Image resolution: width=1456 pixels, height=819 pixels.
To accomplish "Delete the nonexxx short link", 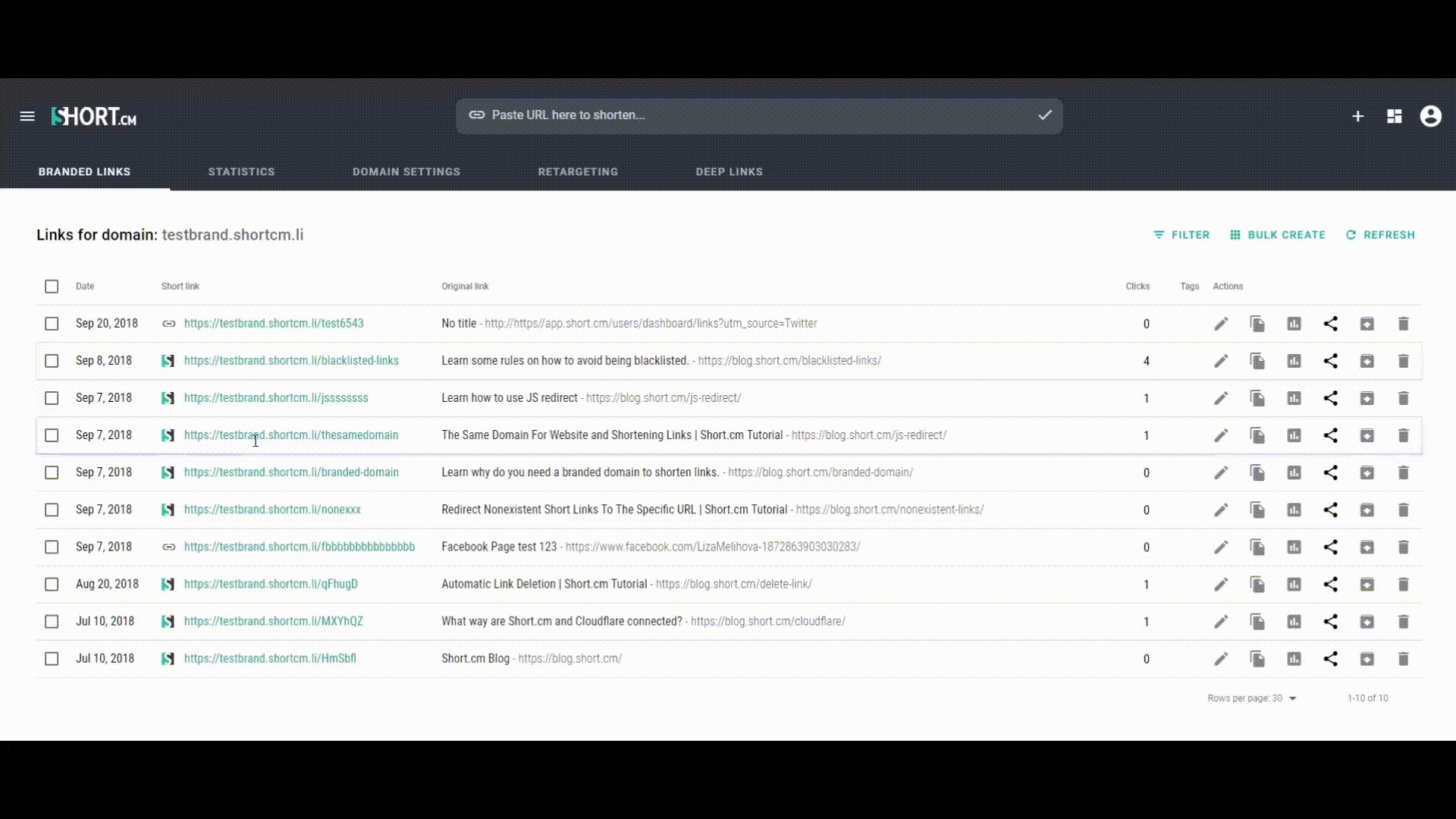I will pos(1403,510).
